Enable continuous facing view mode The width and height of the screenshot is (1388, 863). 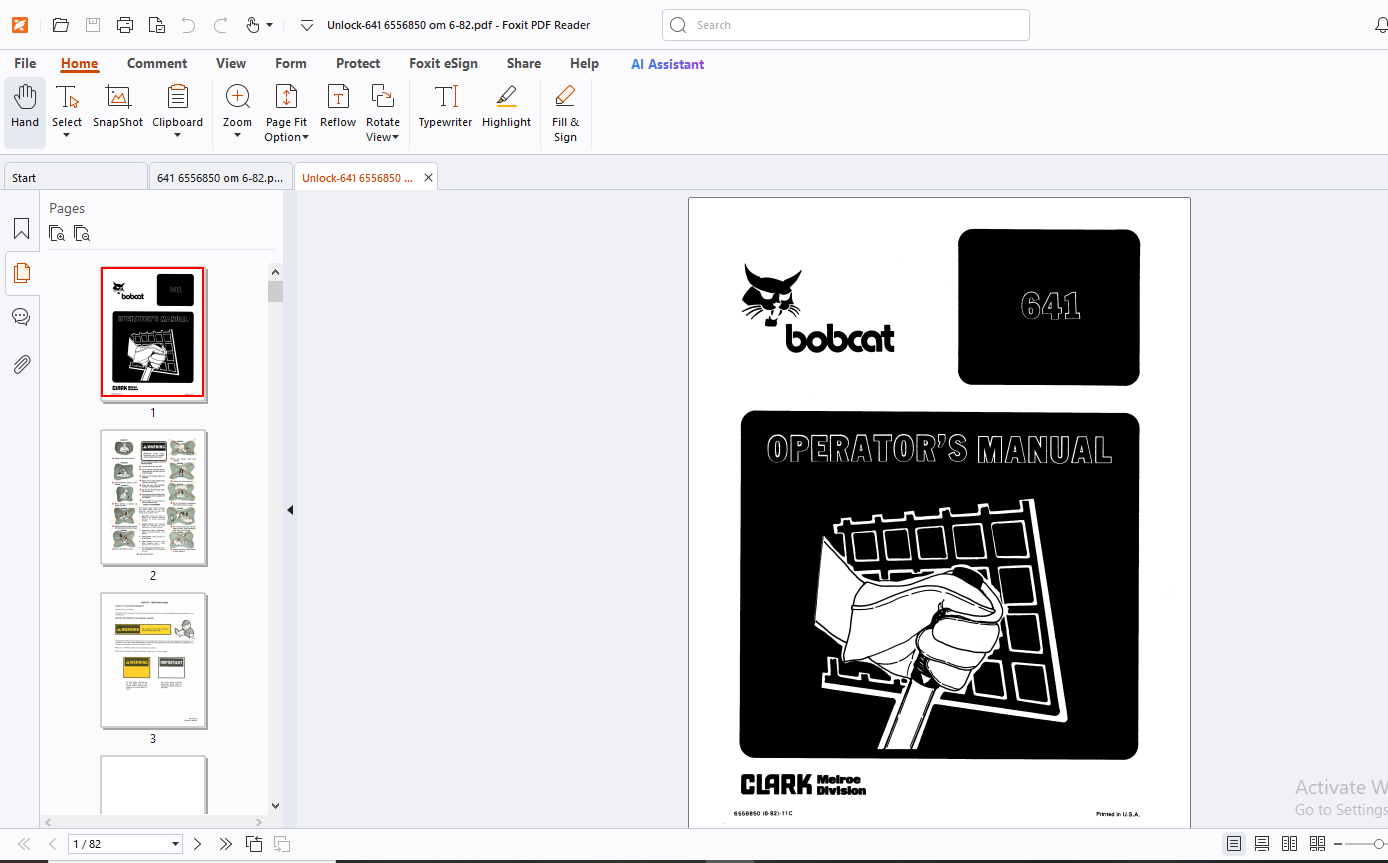tap(1318, 844)
